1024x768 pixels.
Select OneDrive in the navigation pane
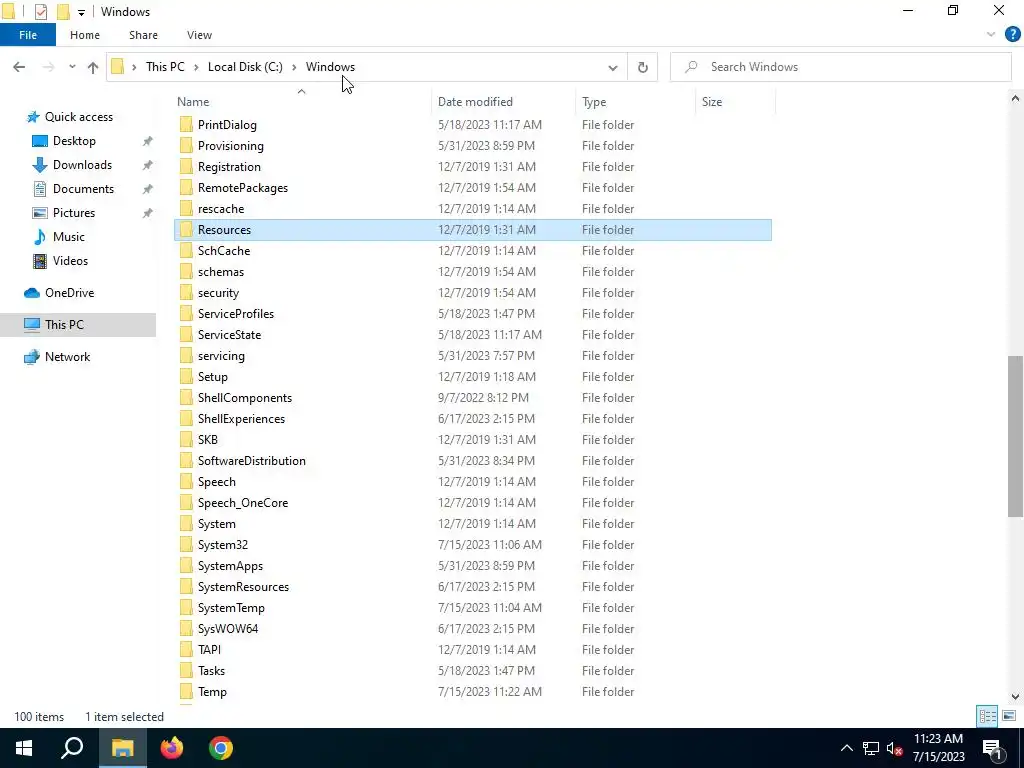click(x=69, y=293)
